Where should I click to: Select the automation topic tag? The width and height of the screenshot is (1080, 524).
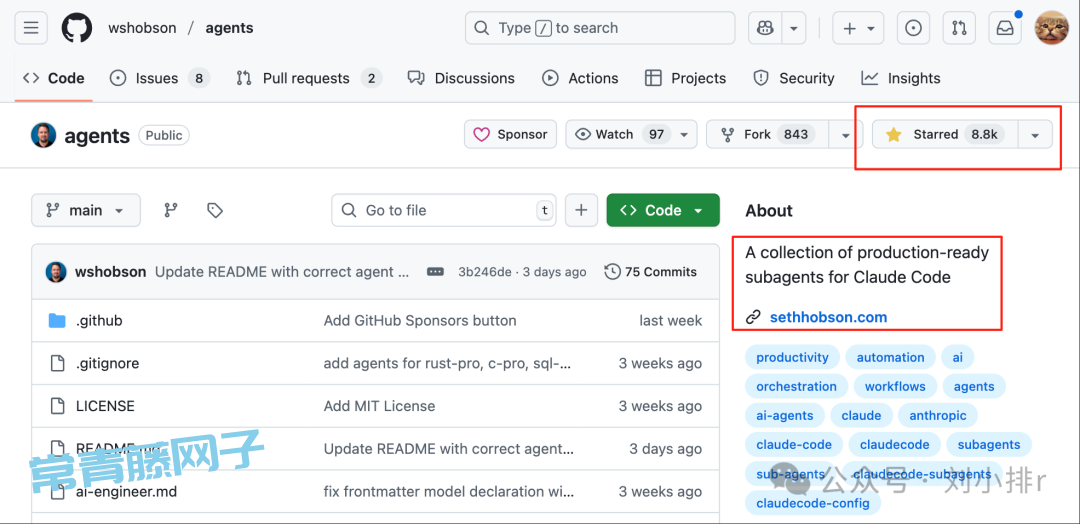[x=891, y=357]
